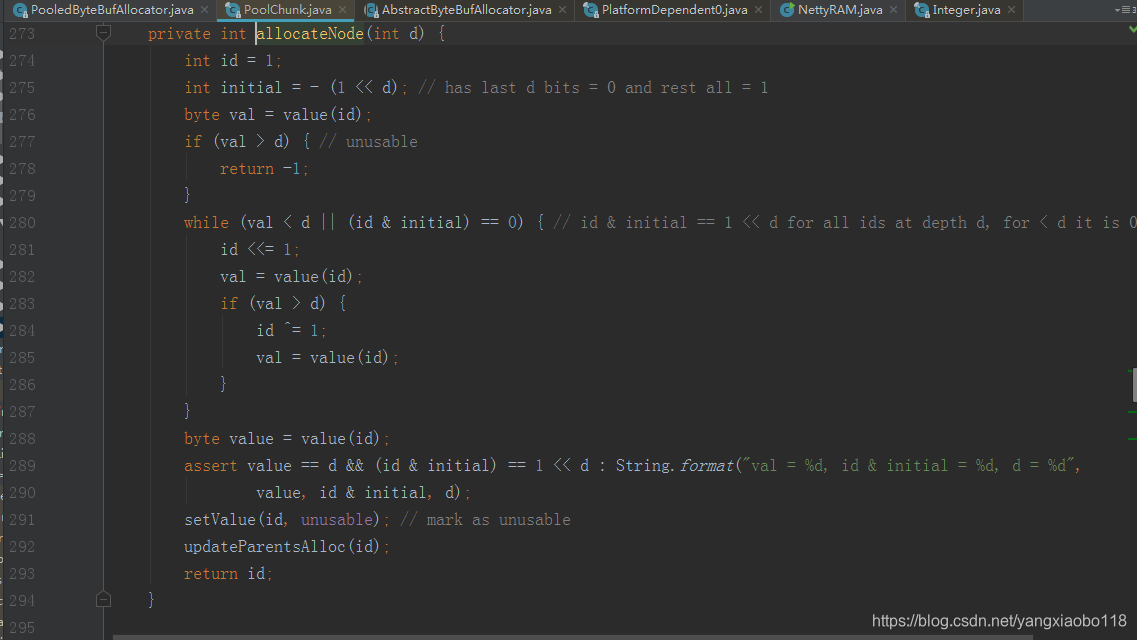Click the class icon on Integer.java tab
This screenshot has height=640, width=1137.
[922, 10]
